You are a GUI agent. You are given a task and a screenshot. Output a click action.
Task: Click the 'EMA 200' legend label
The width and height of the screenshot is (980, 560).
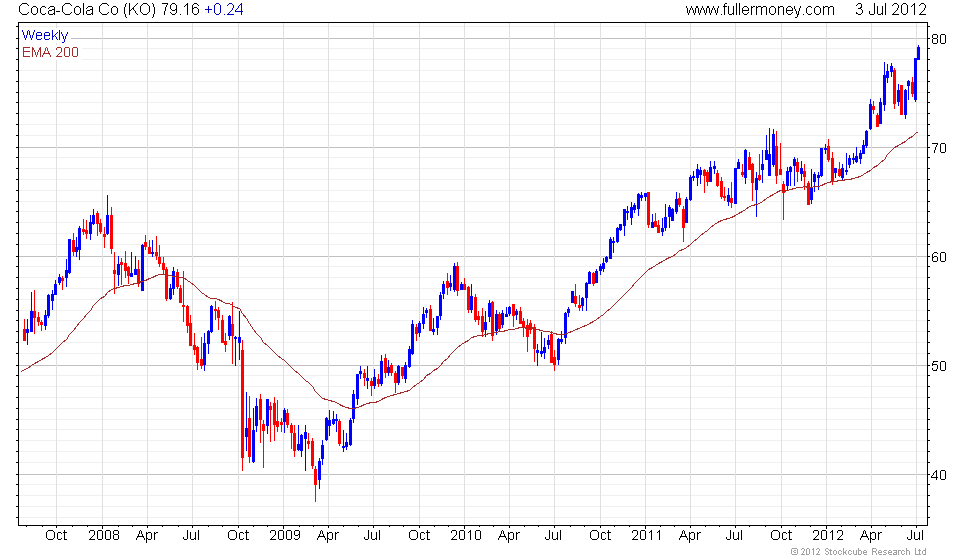[51, 52]
